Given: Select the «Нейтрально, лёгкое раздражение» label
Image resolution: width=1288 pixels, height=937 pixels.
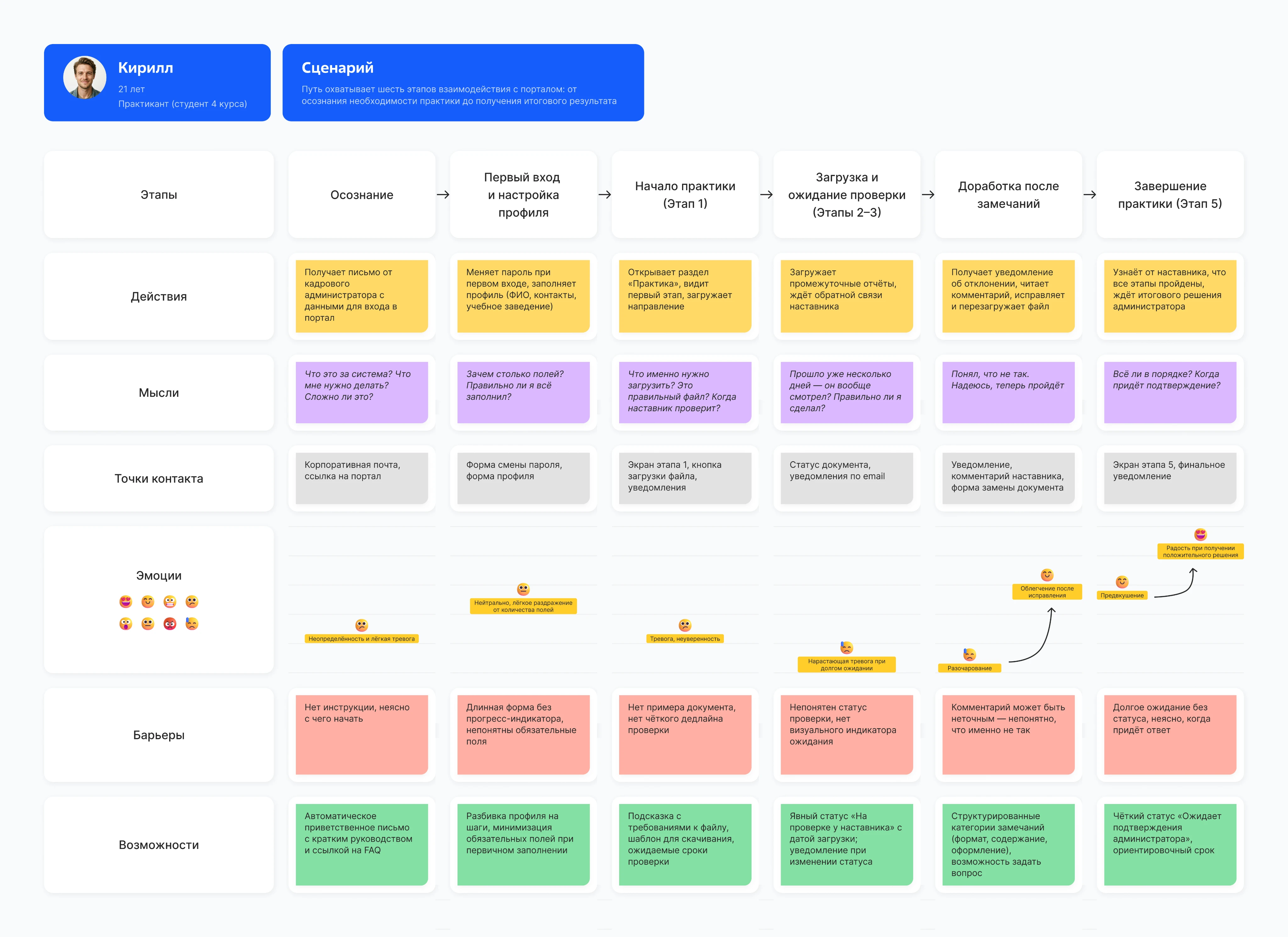Looking at the screenshot, I should point(523,606).
